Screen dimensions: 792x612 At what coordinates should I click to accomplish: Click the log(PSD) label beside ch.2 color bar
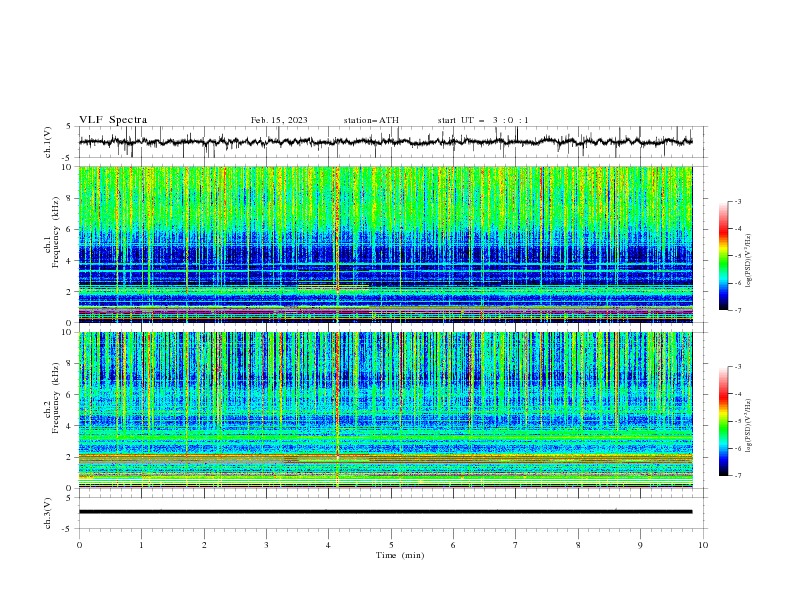point(749,426)
